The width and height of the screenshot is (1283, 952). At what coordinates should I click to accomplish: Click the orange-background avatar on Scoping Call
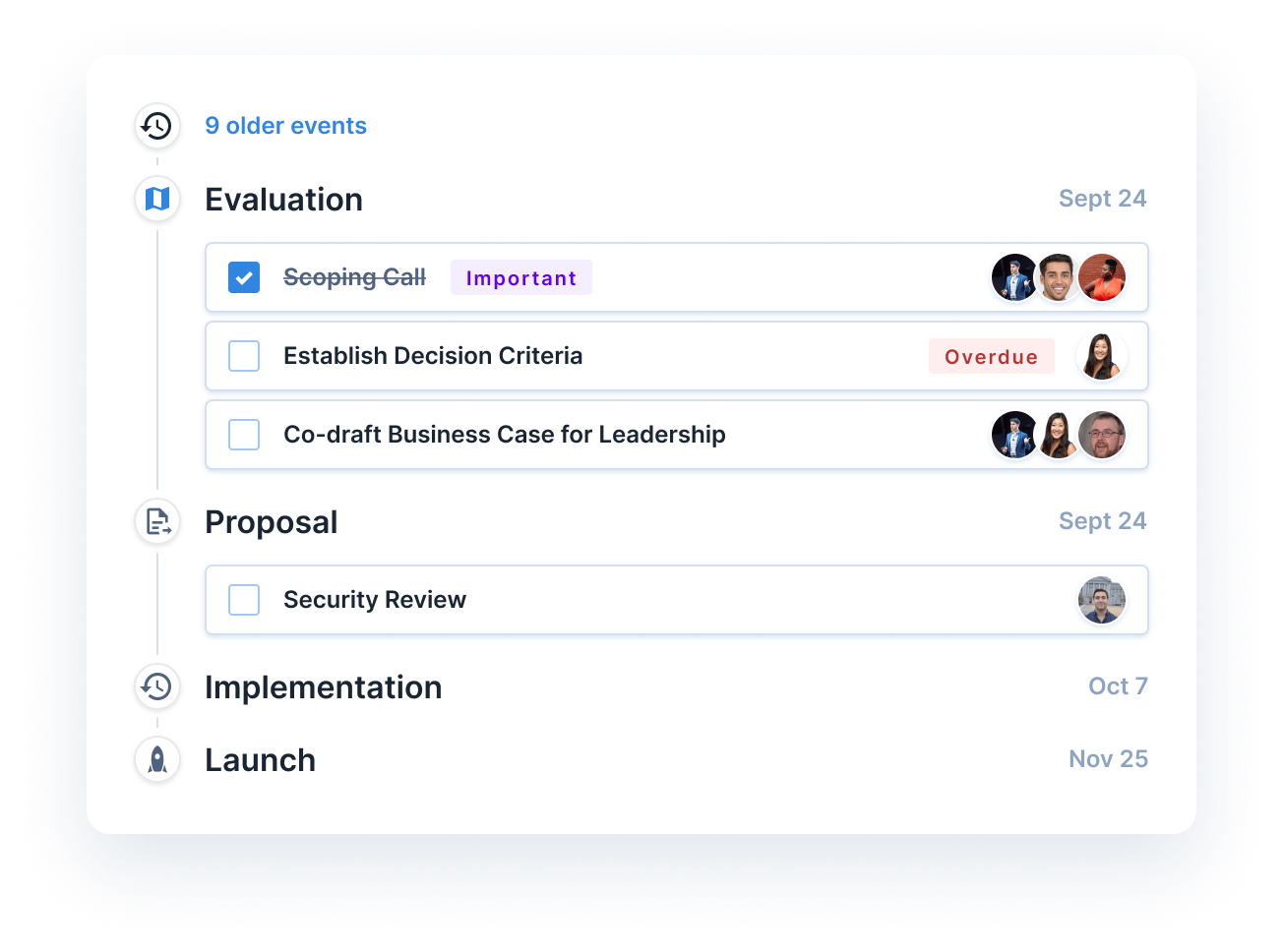click(x=1102, y=277)
